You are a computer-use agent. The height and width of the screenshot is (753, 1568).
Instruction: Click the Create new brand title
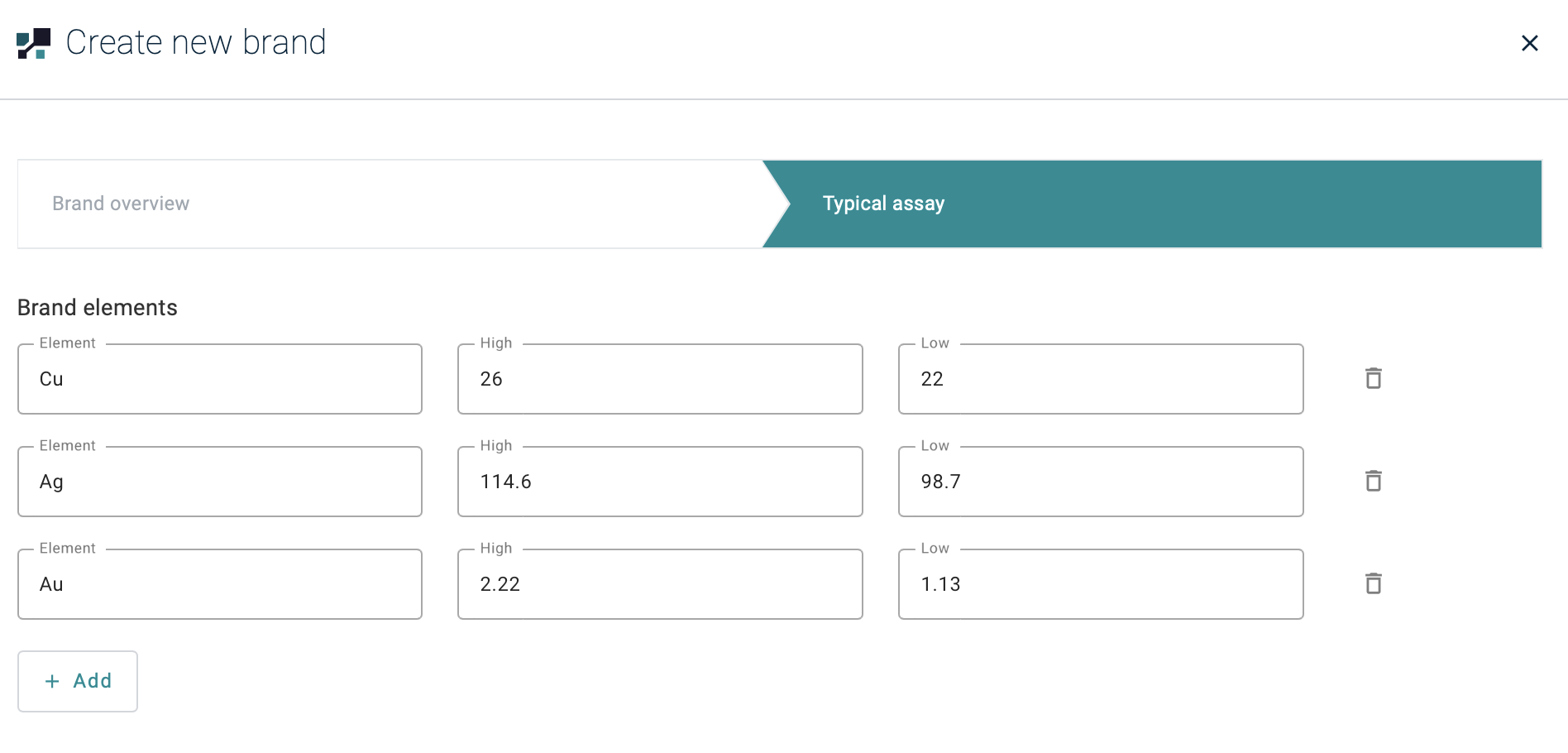196,43
